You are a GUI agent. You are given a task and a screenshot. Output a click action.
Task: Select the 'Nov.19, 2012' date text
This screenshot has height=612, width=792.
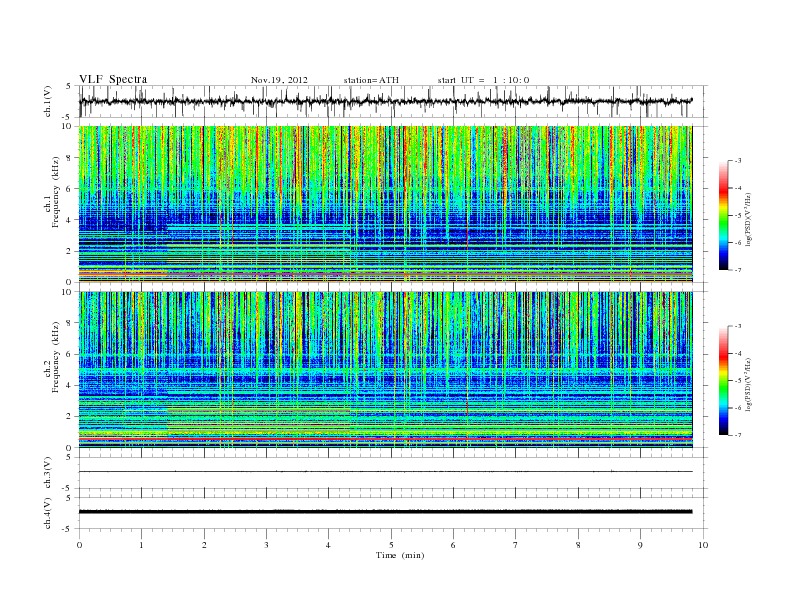pos(279,80)
